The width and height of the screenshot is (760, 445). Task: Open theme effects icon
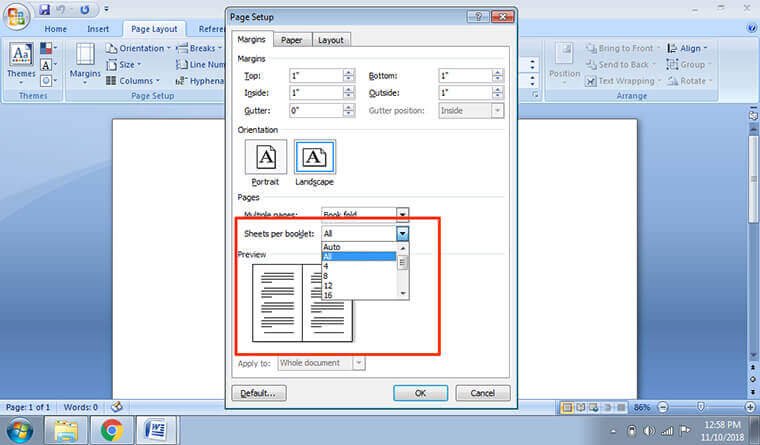48,80
